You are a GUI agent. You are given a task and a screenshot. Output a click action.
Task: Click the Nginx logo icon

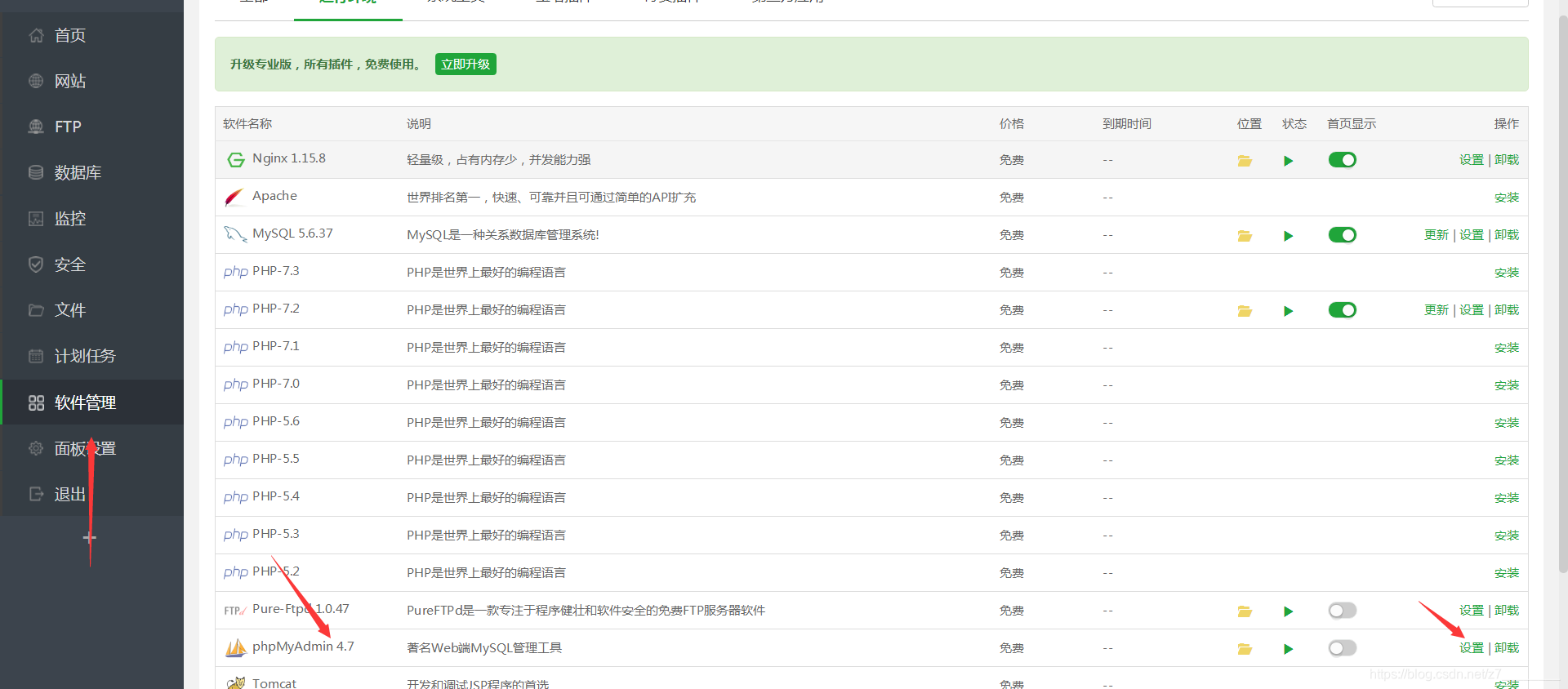pos(236,159)
